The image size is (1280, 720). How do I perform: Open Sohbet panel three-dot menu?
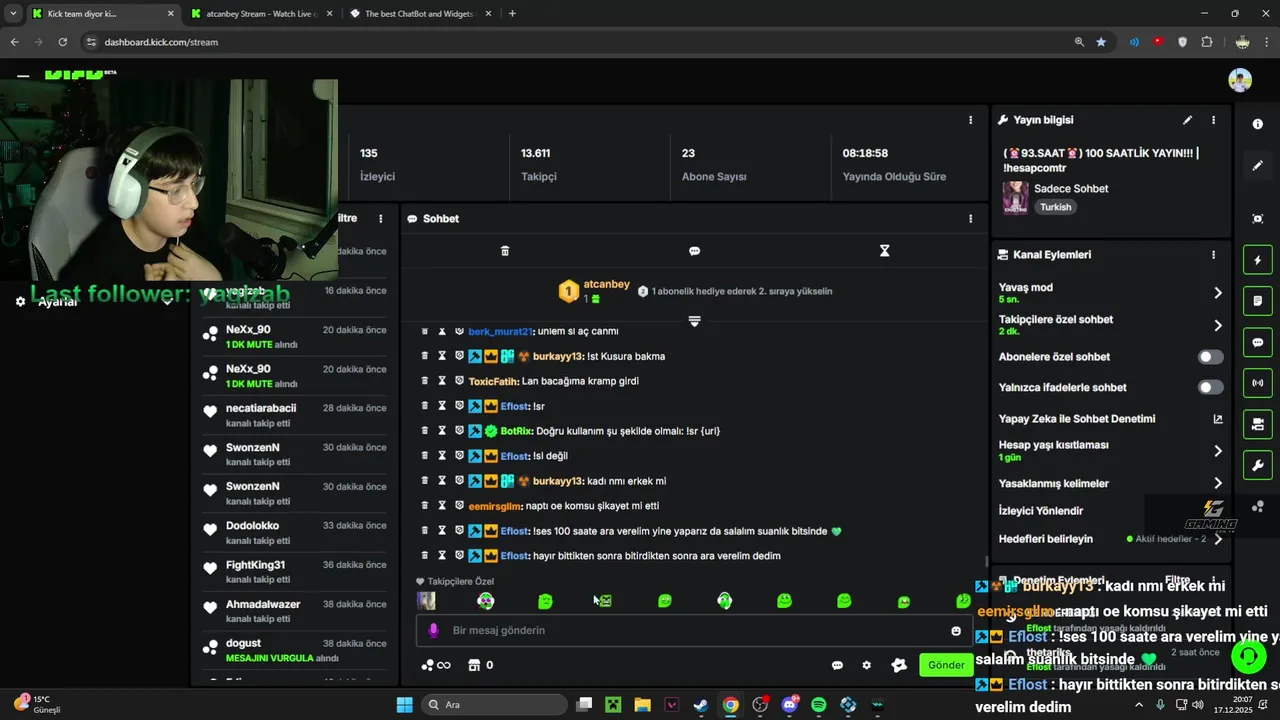click(970, 219)
